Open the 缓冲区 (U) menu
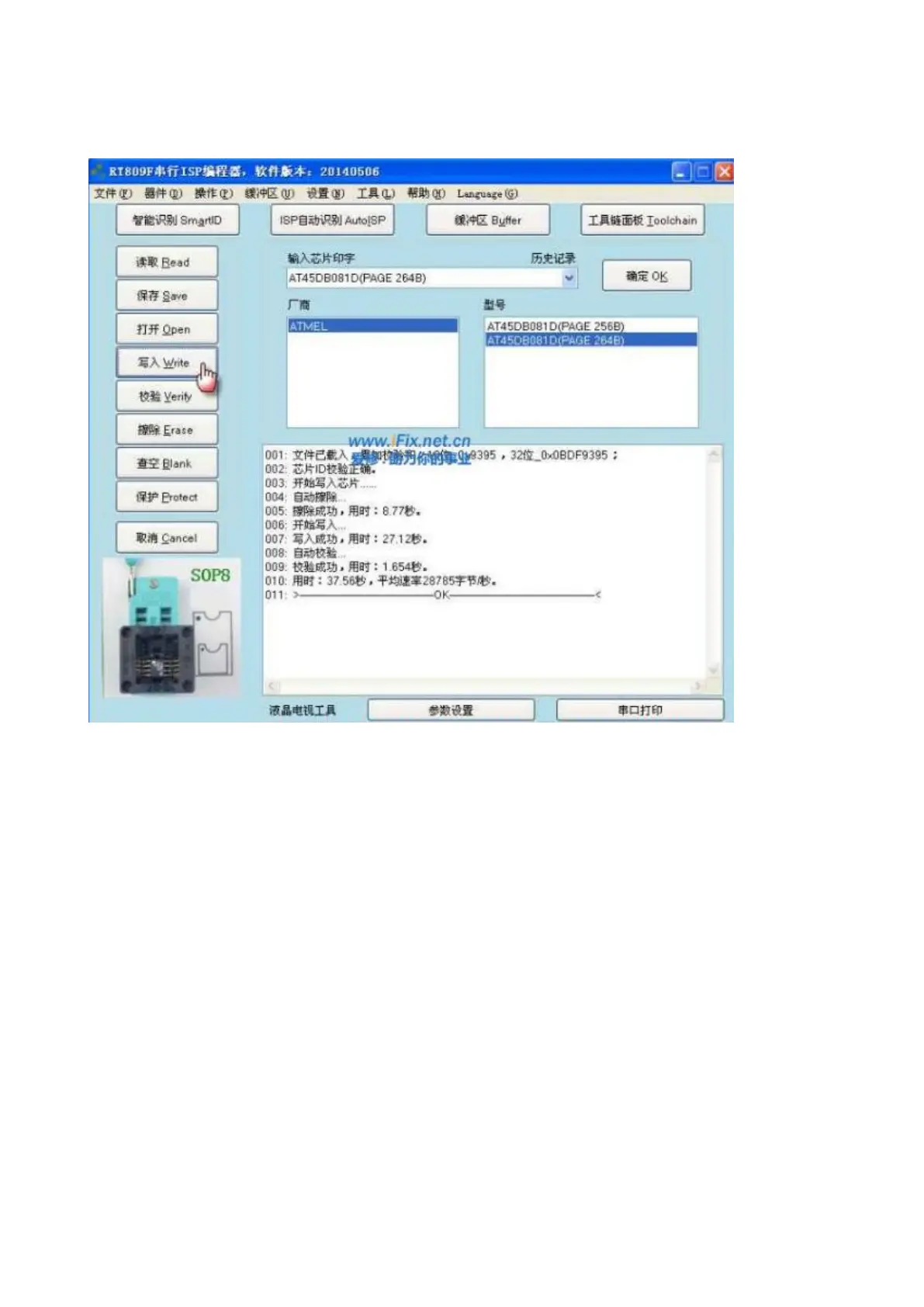The height and width of the screenshot is (1307, 924). point(269,193)
